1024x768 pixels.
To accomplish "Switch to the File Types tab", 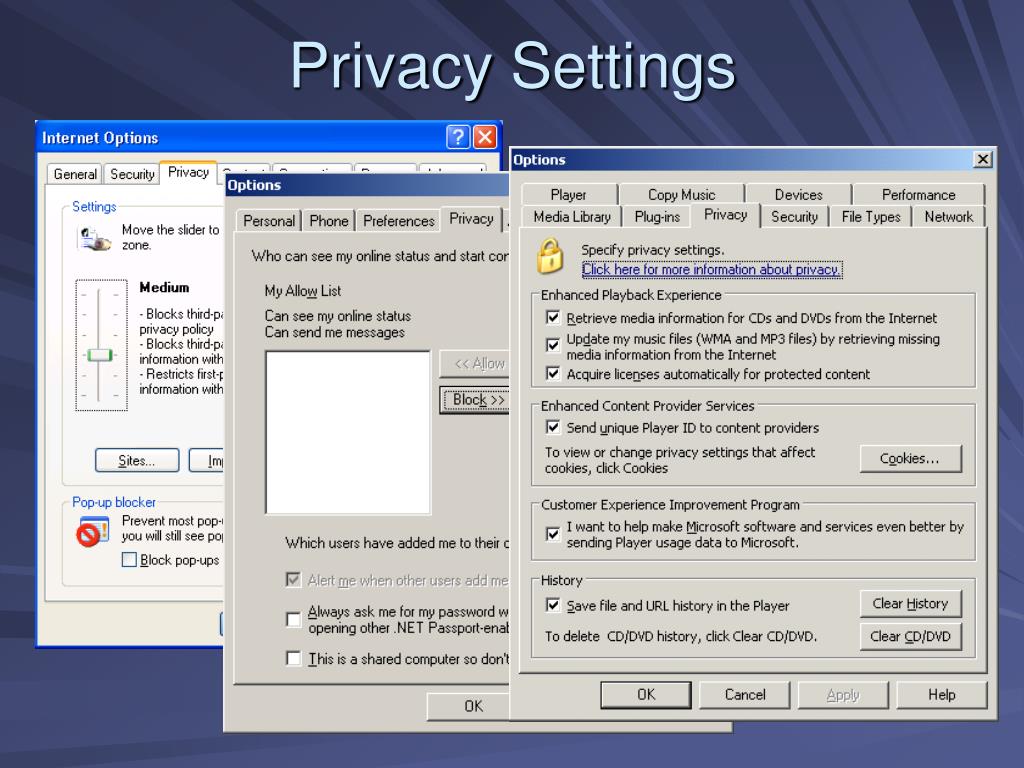I will 871,217.
